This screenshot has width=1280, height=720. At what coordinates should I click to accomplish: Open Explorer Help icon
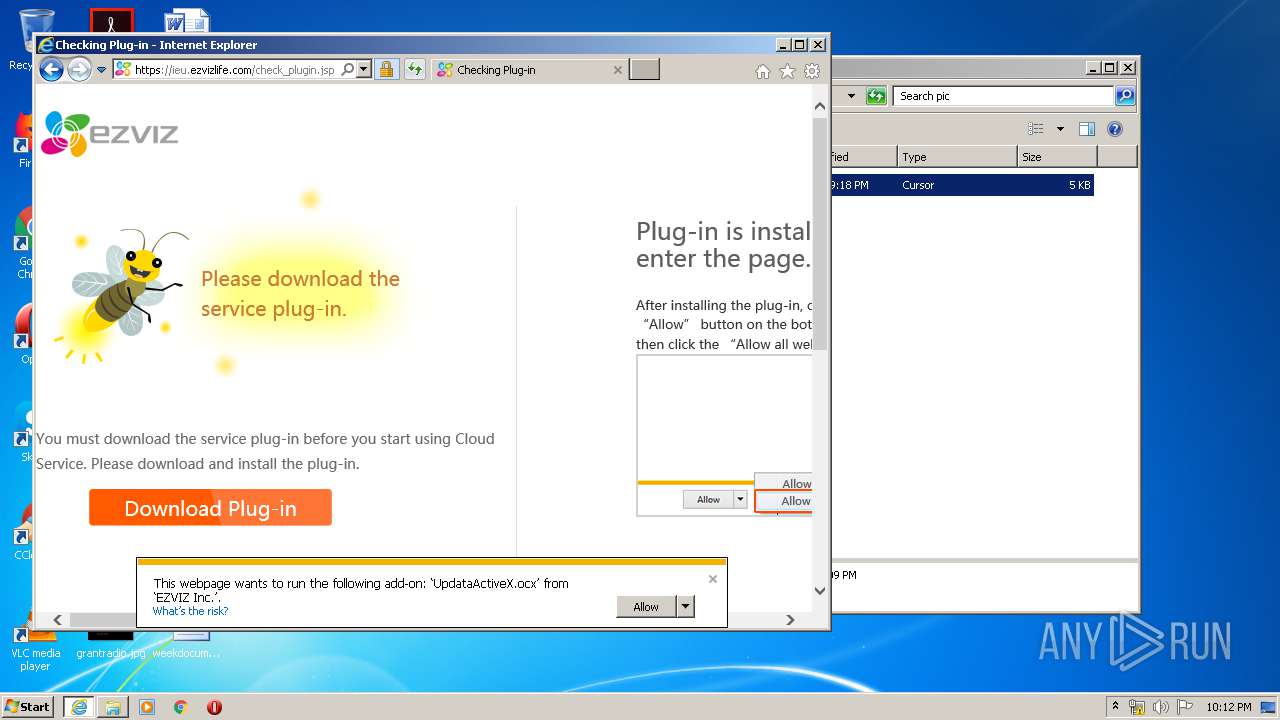coord(1115,129)
